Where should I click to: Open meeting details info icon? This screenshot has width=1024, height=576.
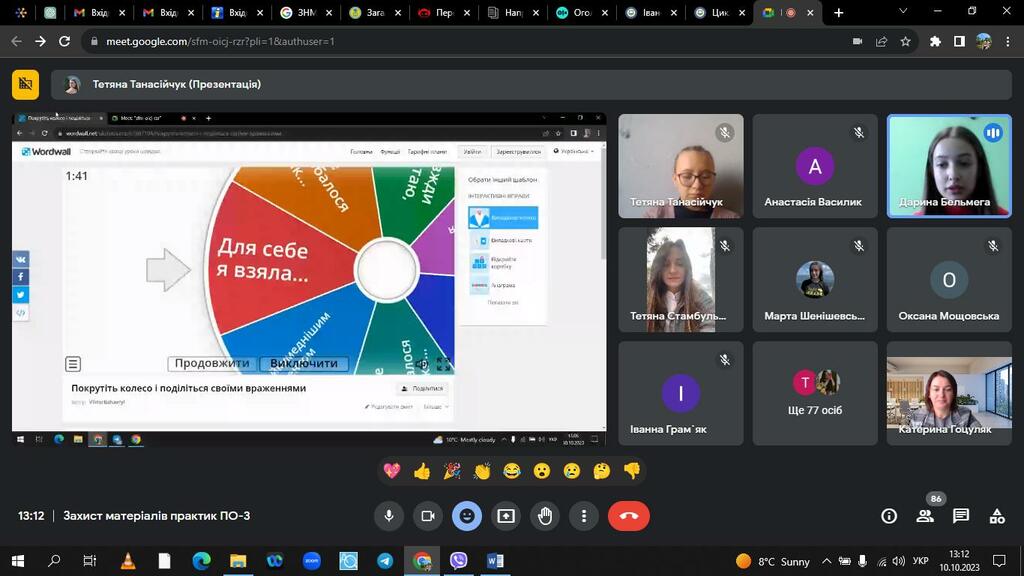pos(889,516)
